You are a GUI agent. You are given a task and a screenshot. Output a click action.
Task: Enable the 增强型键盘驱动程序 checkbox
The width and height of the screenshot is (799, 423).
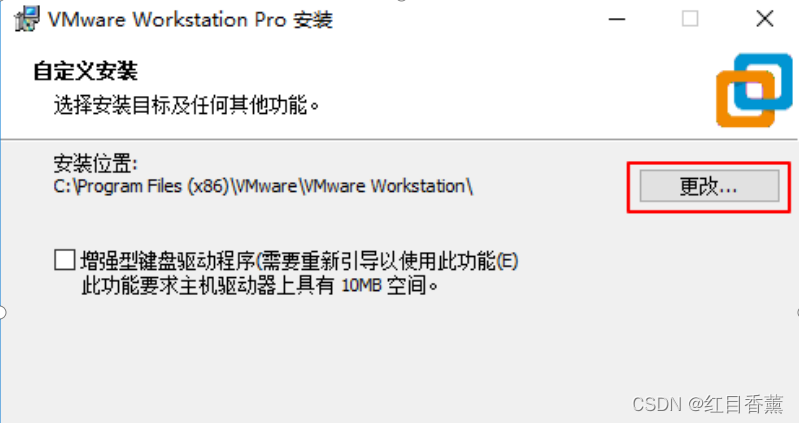(x=65, y=260)
